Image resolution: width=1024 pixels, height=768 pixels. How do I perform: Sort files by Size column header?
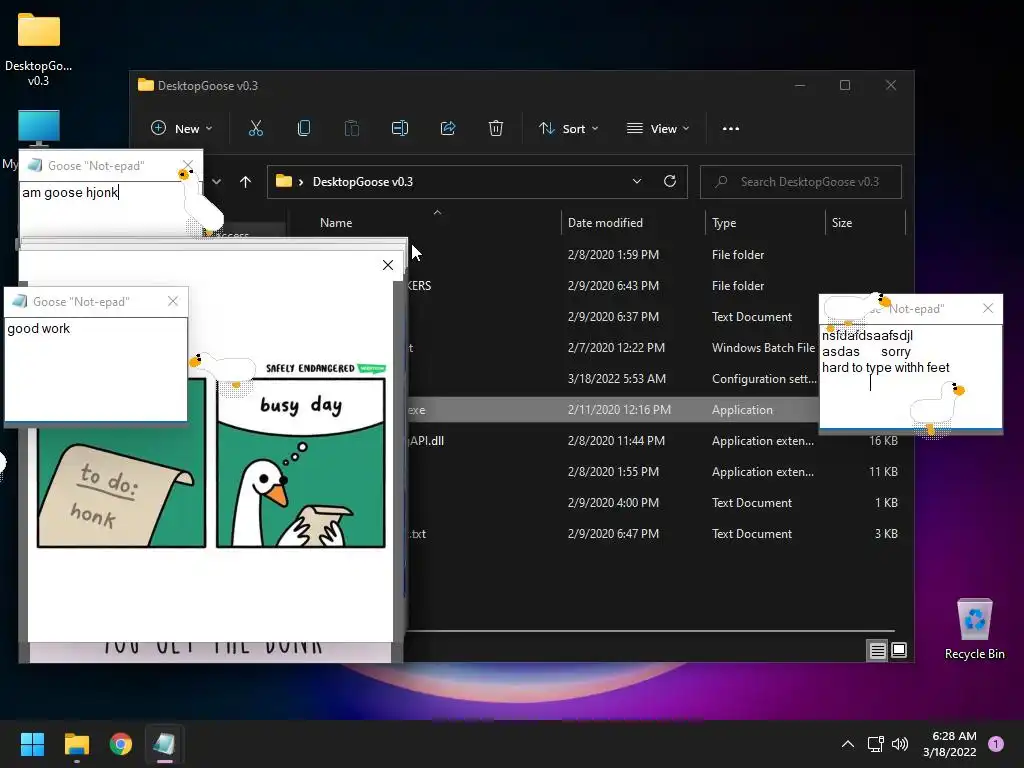point(842,223)
